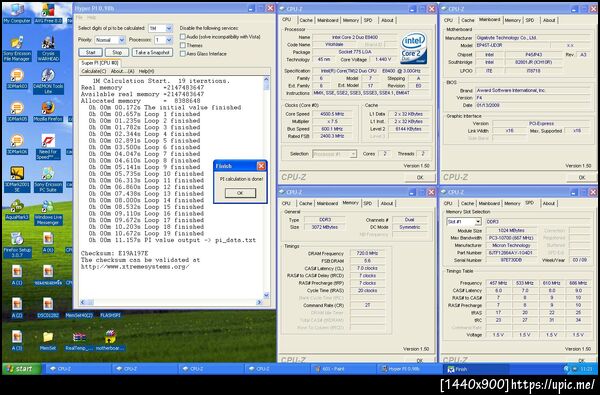Open the Calculate(C) menu in Super PI
Screen dimensions: 600x395
(94, 71)
